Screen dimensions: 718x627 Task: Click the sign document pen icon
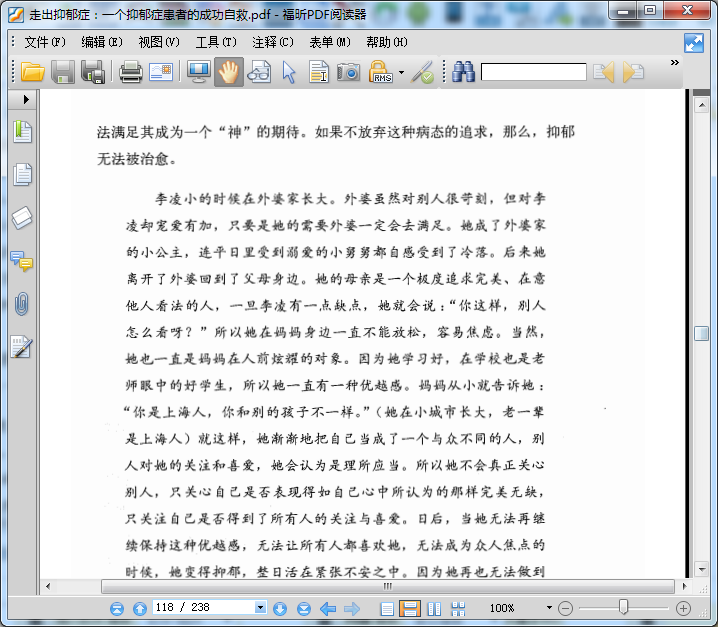pos(422,72)
